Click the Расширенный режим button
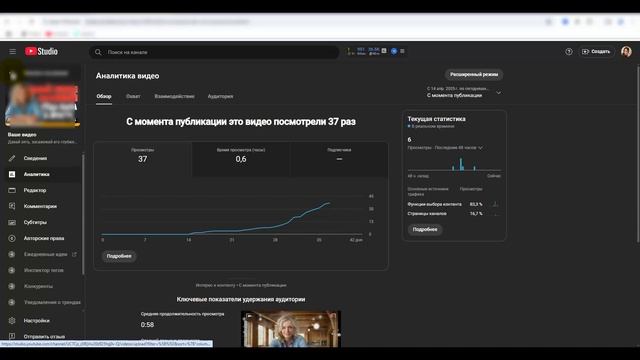Viewport: 640px width, 360px height. [474, 75]
